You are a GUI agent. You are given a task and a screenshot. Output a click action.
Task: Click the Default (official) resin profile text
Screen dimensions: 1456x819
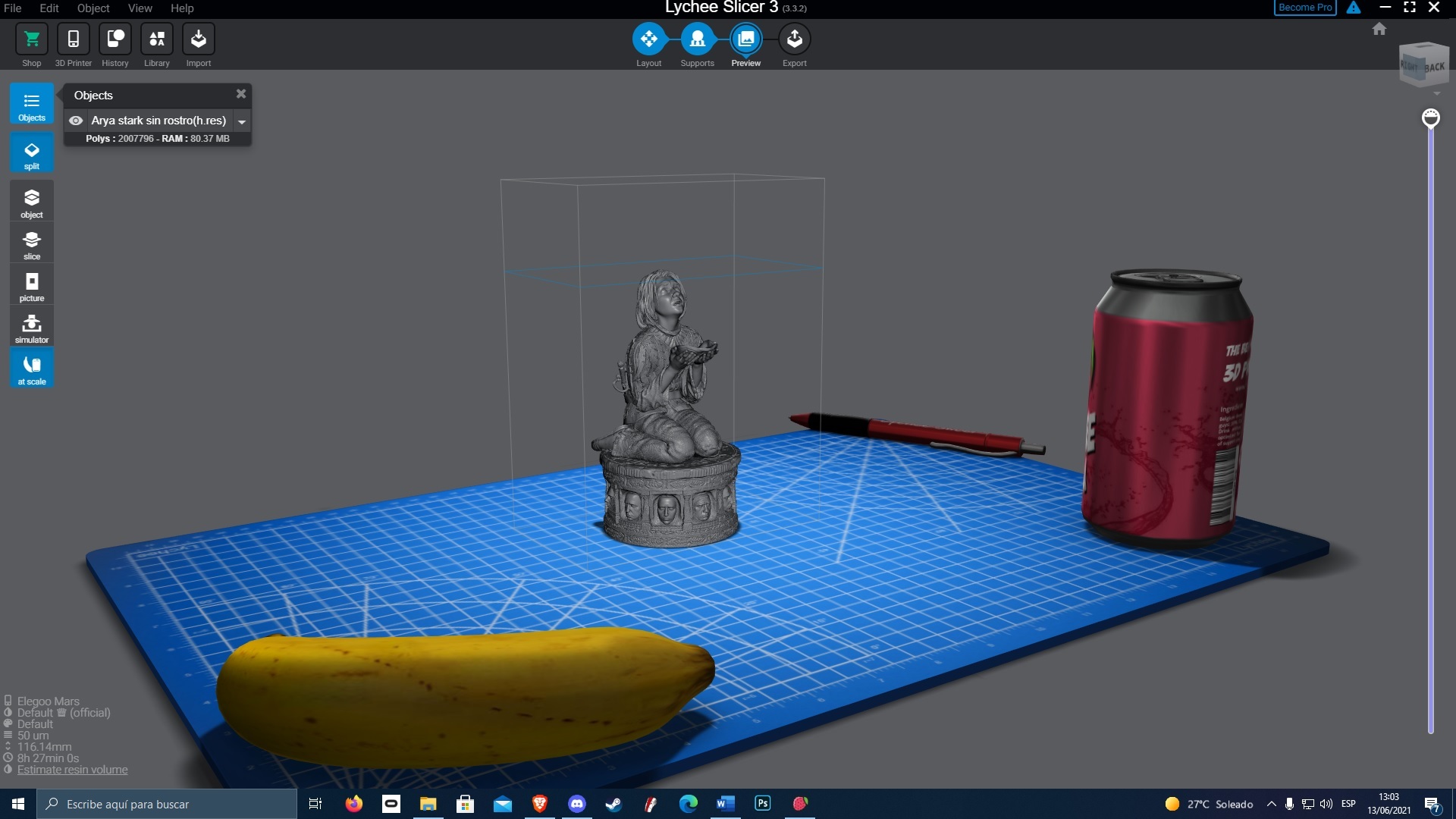[x=64, y=713]
